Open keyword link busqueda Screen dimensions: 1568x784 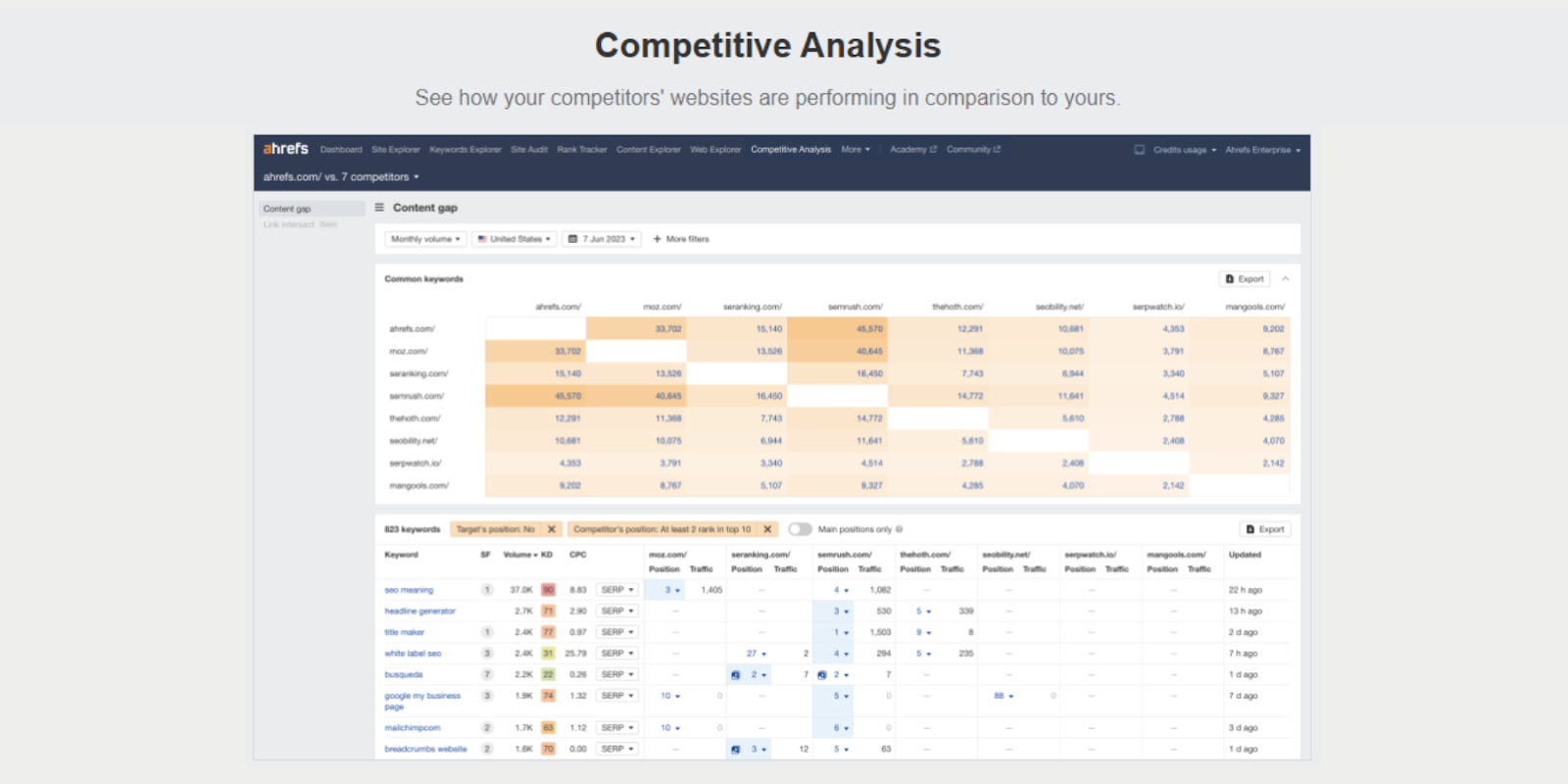point(404,675)
